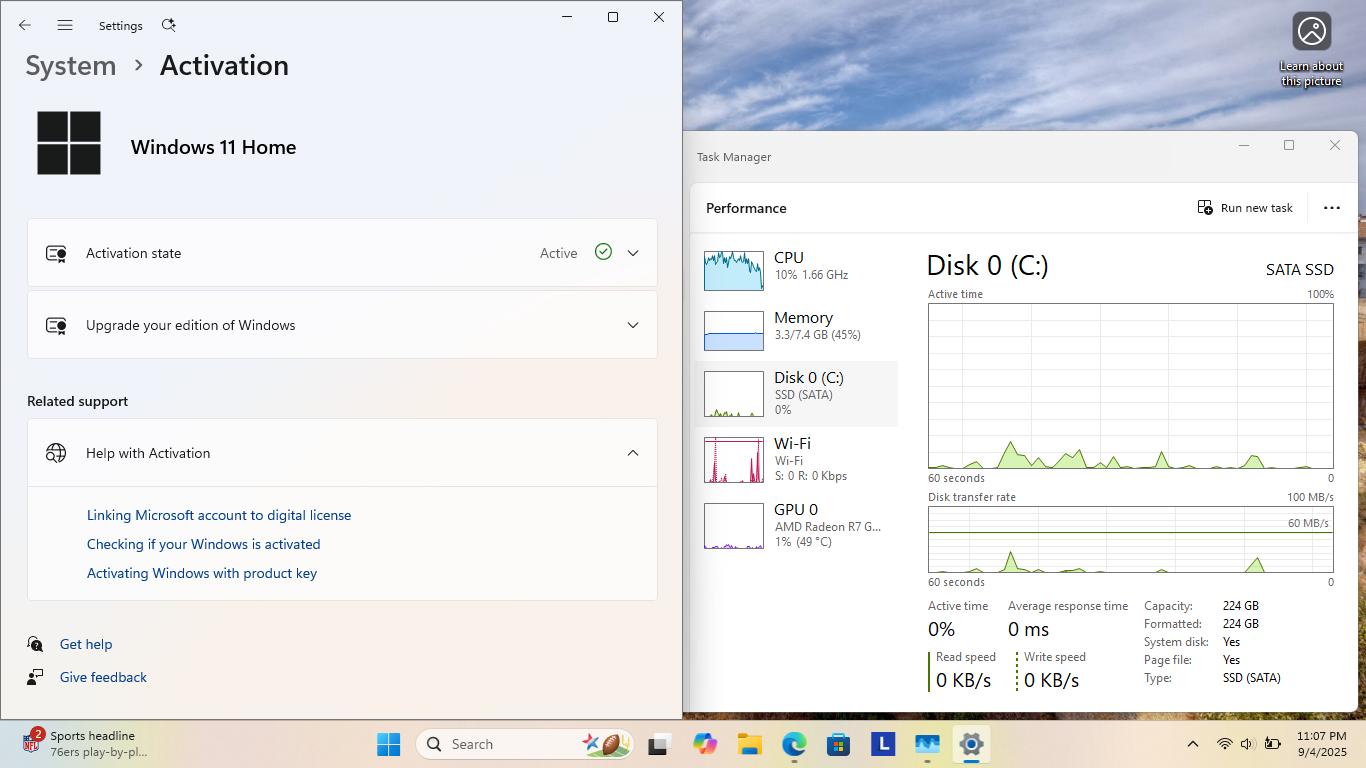
Task: Click the Disk transfer rate graph
Action: (1131, 540)
